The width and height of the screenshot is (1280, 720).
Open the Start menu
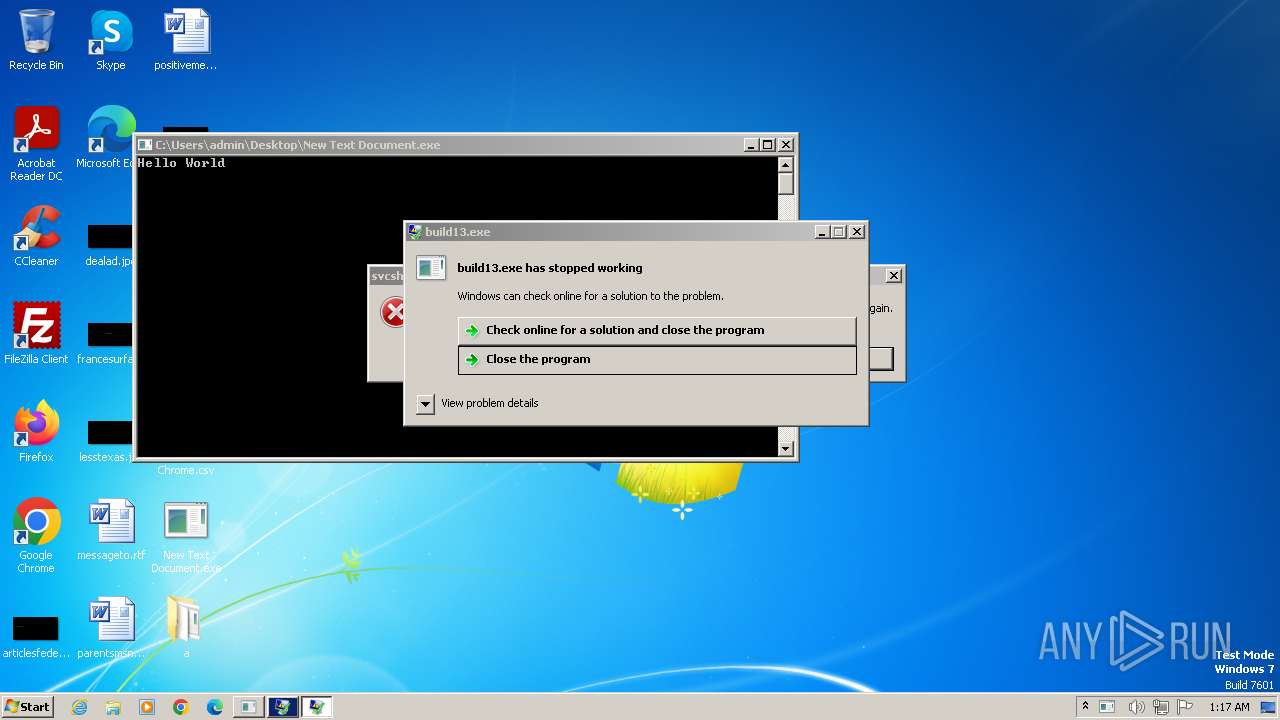(27, 707)
